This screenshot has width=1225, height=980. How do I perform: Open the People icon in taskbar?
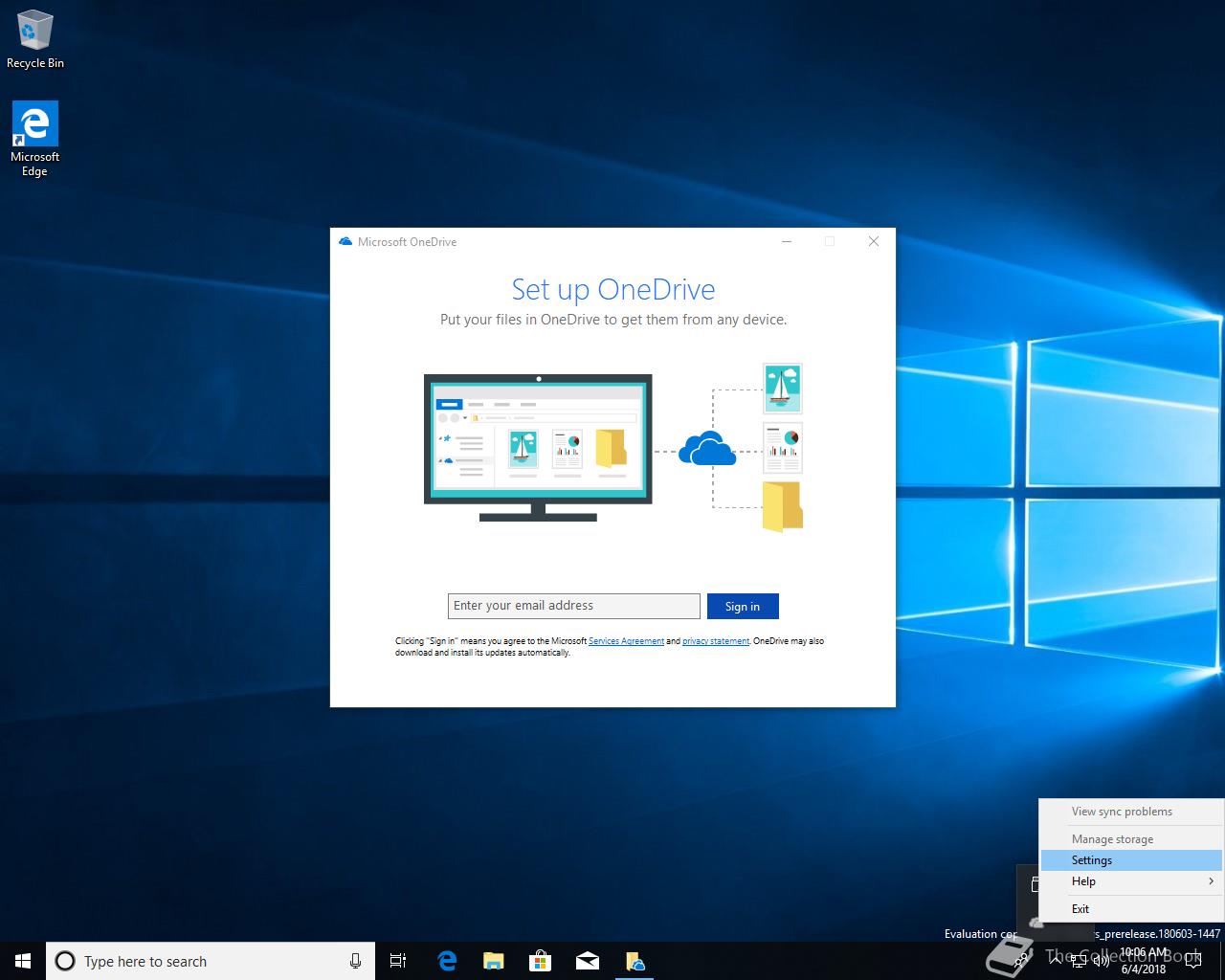point(1021,961)
